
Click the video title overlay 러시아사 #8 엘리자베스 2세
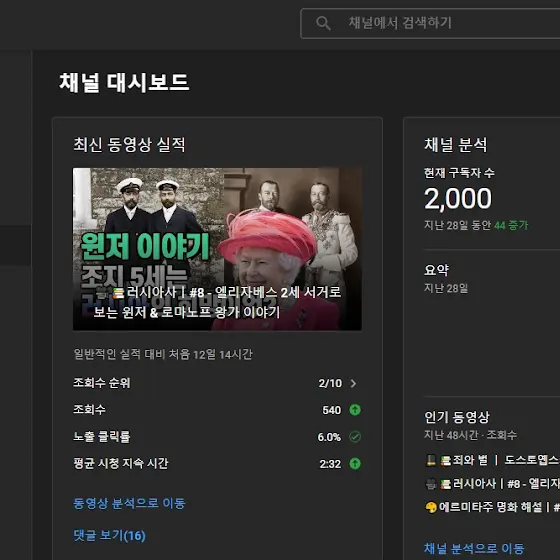click(217, 302)
